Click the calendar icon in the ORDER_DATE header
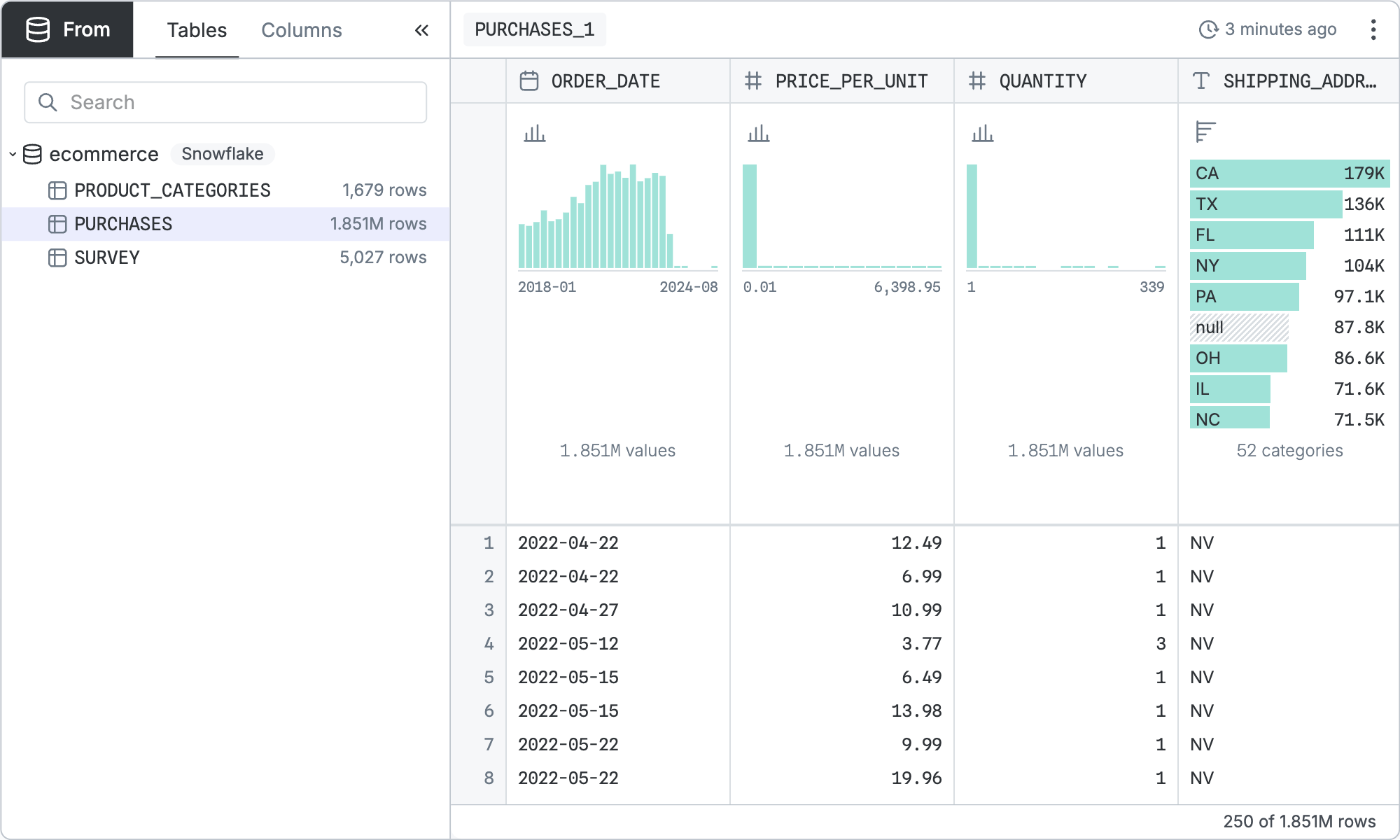Viewport: 1400px width, 840px height. point(529,81)
